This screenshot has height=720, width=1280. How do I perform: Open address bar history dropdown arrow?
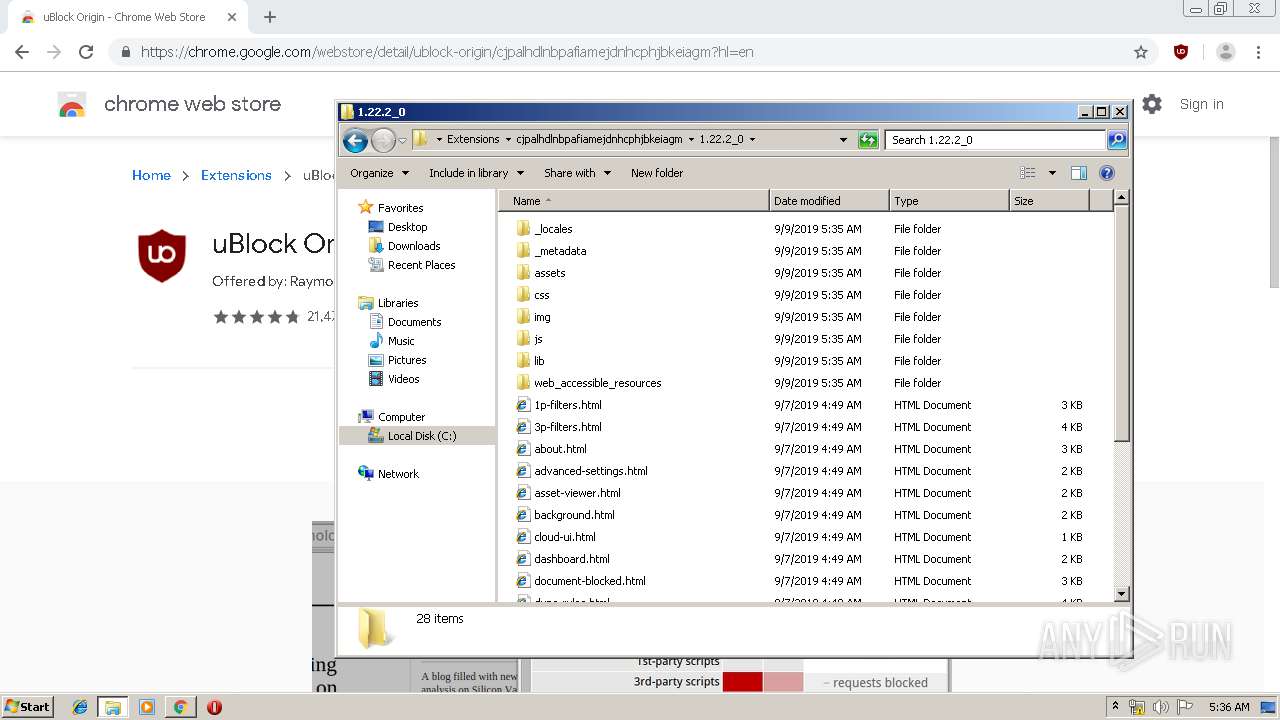pyautogui.click(x=844, y=140)
